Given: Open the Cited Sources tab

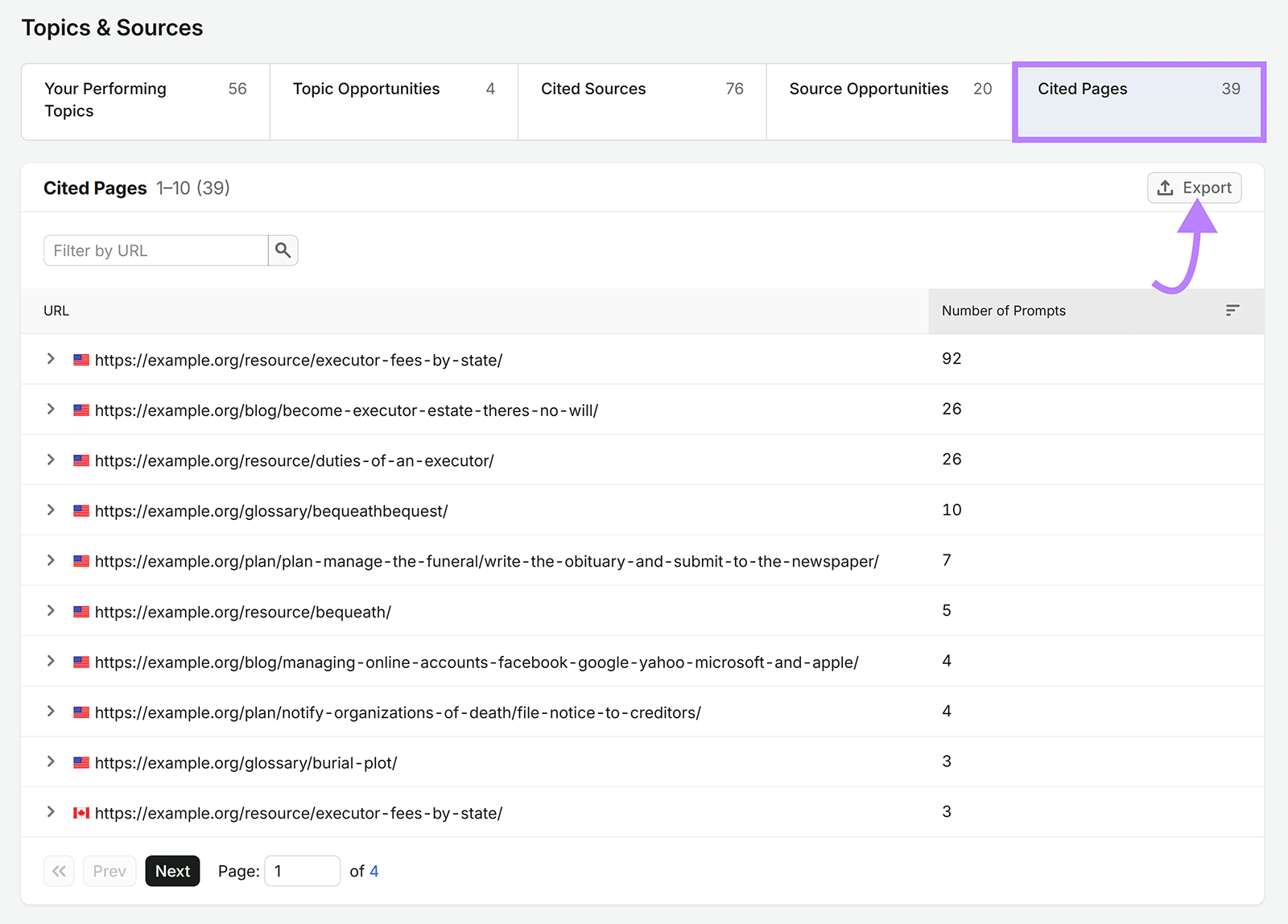Looking at the screenshot, I should pos(642,101).
